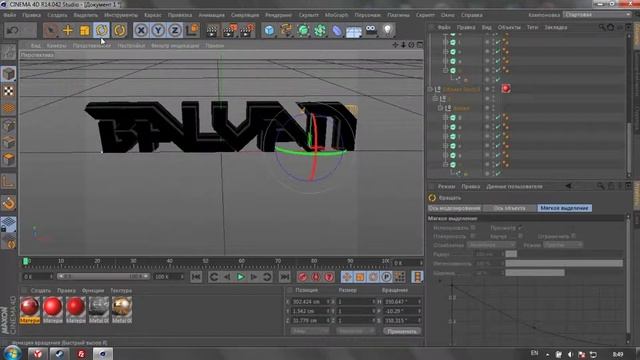Open Создать in the material manager
The height and width of the screenshot is (360, 640).
point(41,291)
